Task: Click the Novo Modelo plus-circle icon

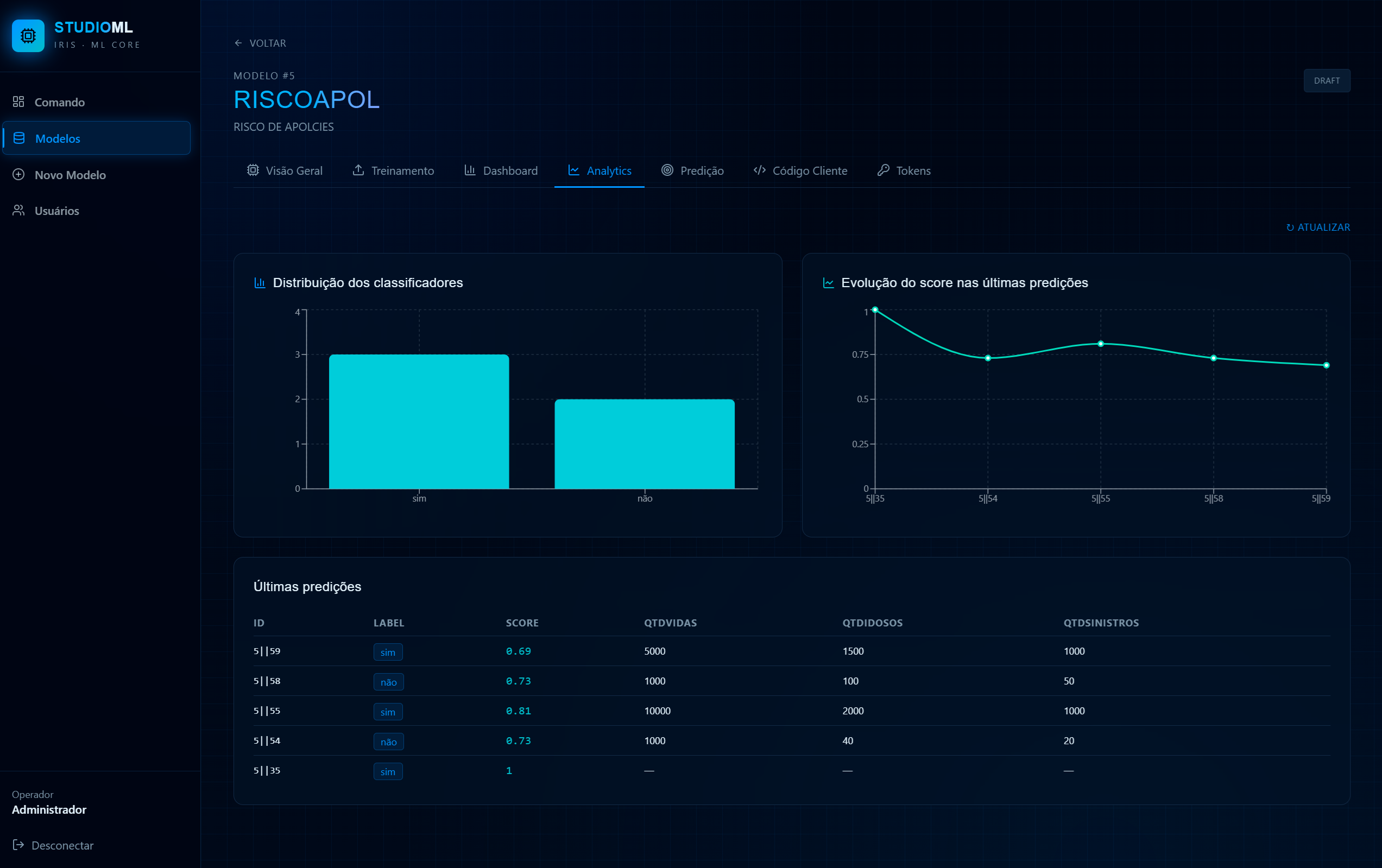Action: point(18,174)
